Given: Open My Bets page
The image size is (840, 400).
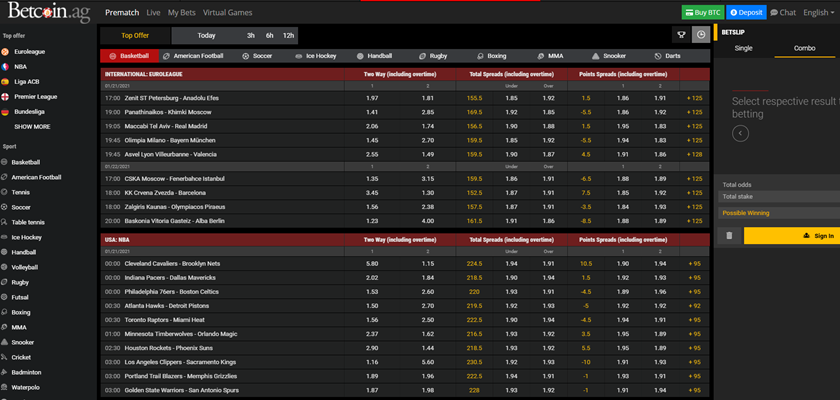Looking at the screenshot, I should click(x=182, y=12).
